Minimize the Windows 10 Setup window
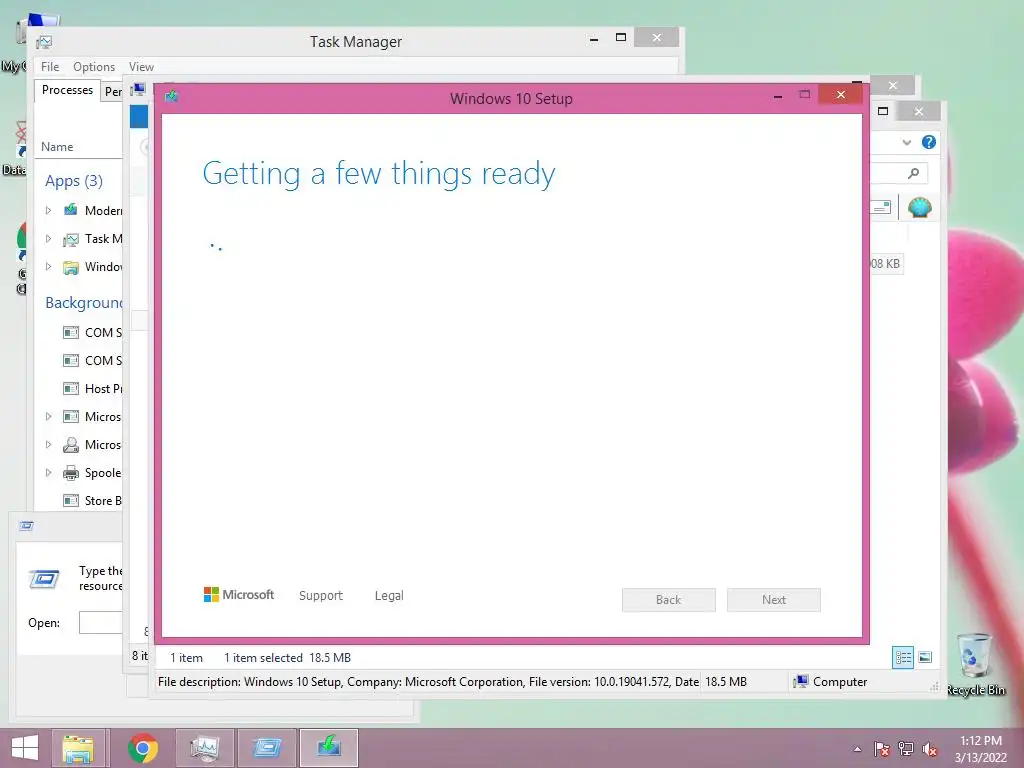Image resolution: width=1024 pixels, height=768 pixels. click(x=778, y=95)
